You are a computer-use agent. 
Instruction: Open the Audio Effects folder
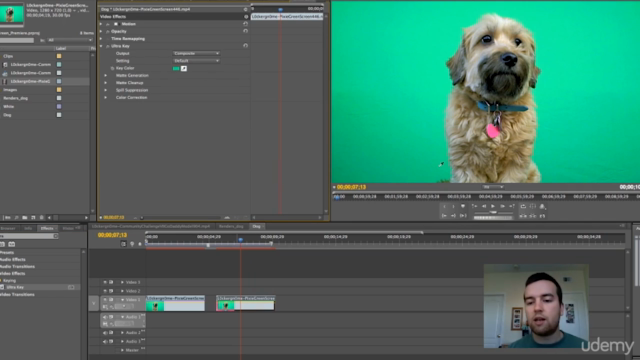[13, 260]
